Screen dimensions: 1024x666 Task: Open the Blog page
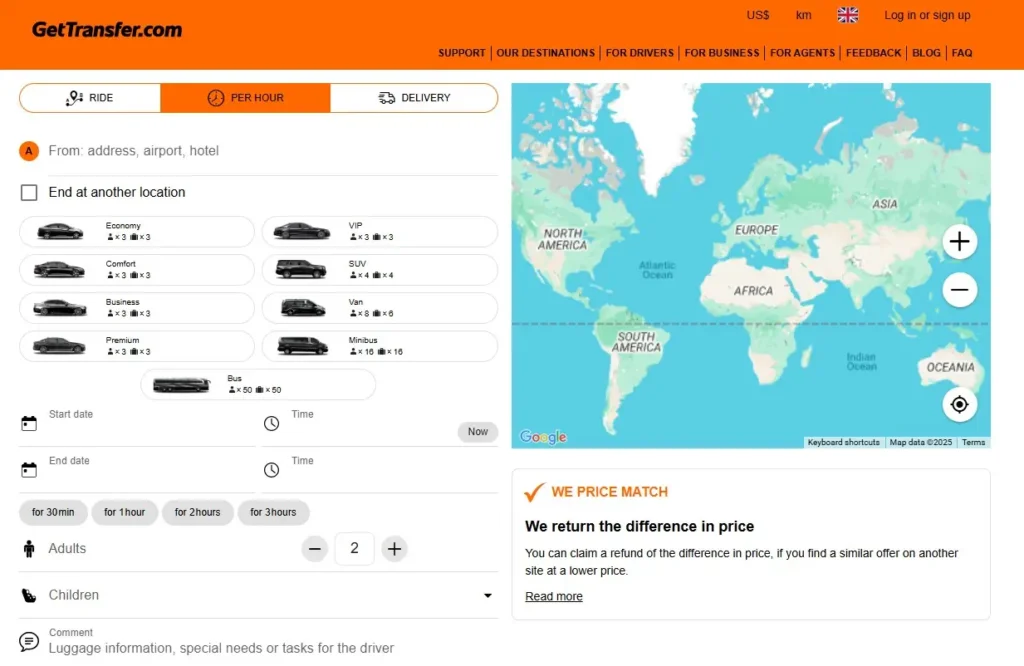[926, 53]
